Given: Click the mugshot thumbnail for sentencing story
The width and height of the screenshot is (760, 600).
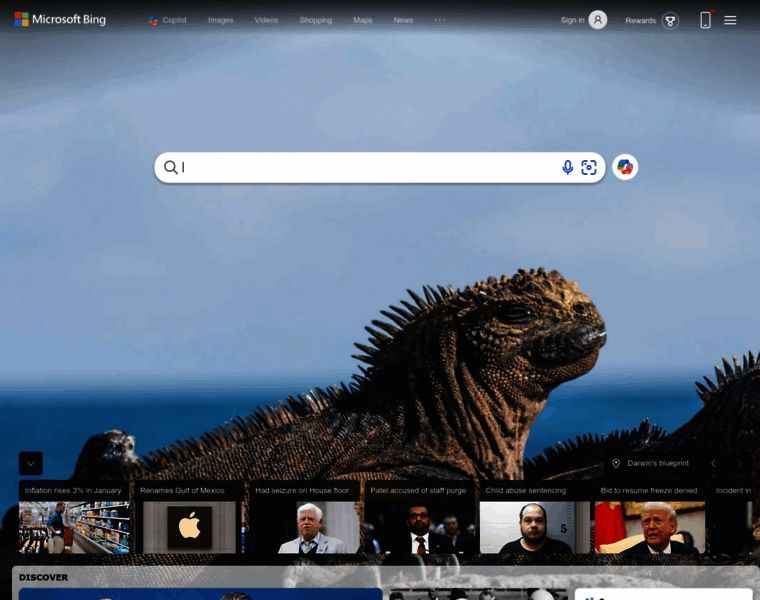Looking at the screenshot, I should (x=535, y=527).
